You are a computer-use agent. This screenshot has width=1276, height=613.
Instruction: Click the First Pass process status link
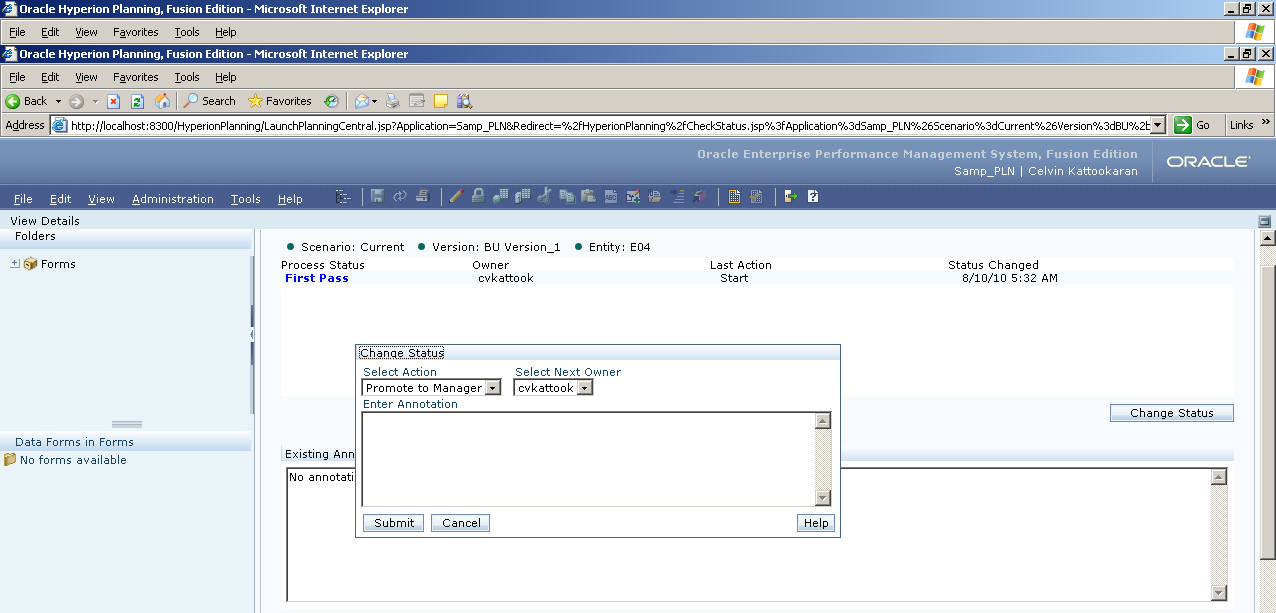[x=317, y=278]
